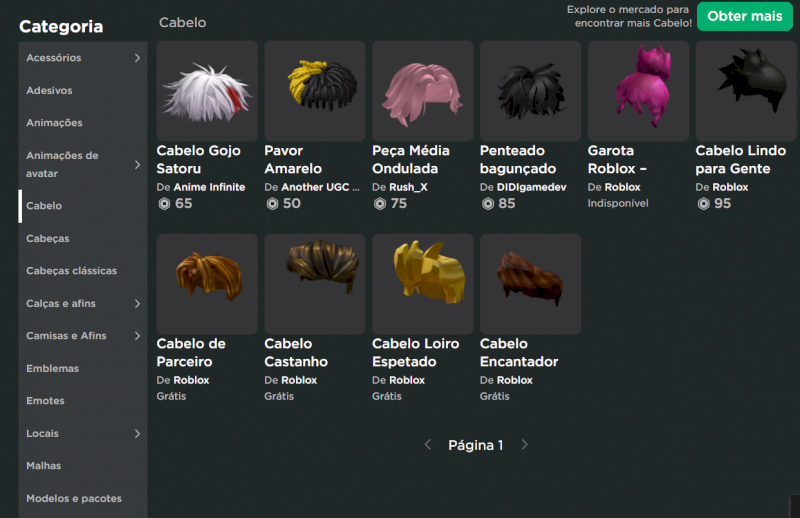The image size is (800, 518).
Task: Select the Cabelo category
Action: tap(83, 206)
